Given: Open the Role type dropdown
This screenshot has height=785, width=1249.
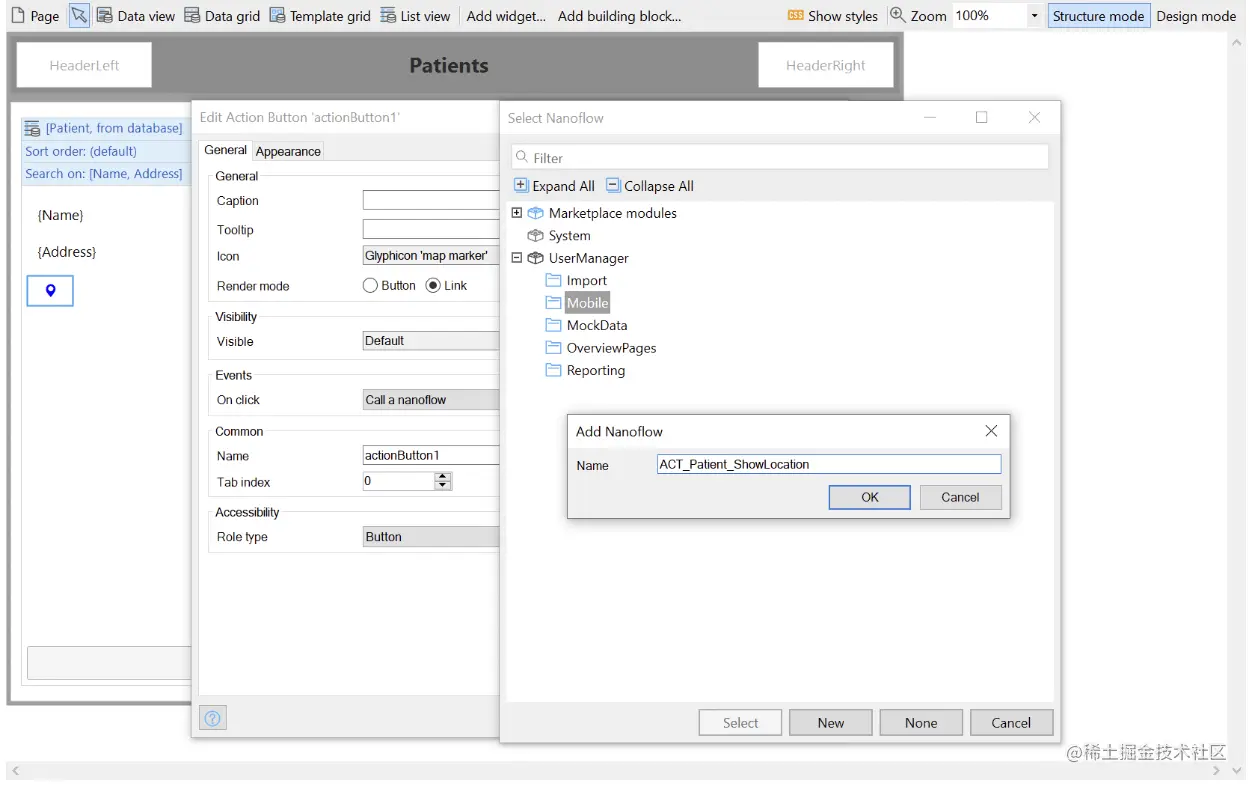Looking at the screenshot, I should (x=431, y=537).
